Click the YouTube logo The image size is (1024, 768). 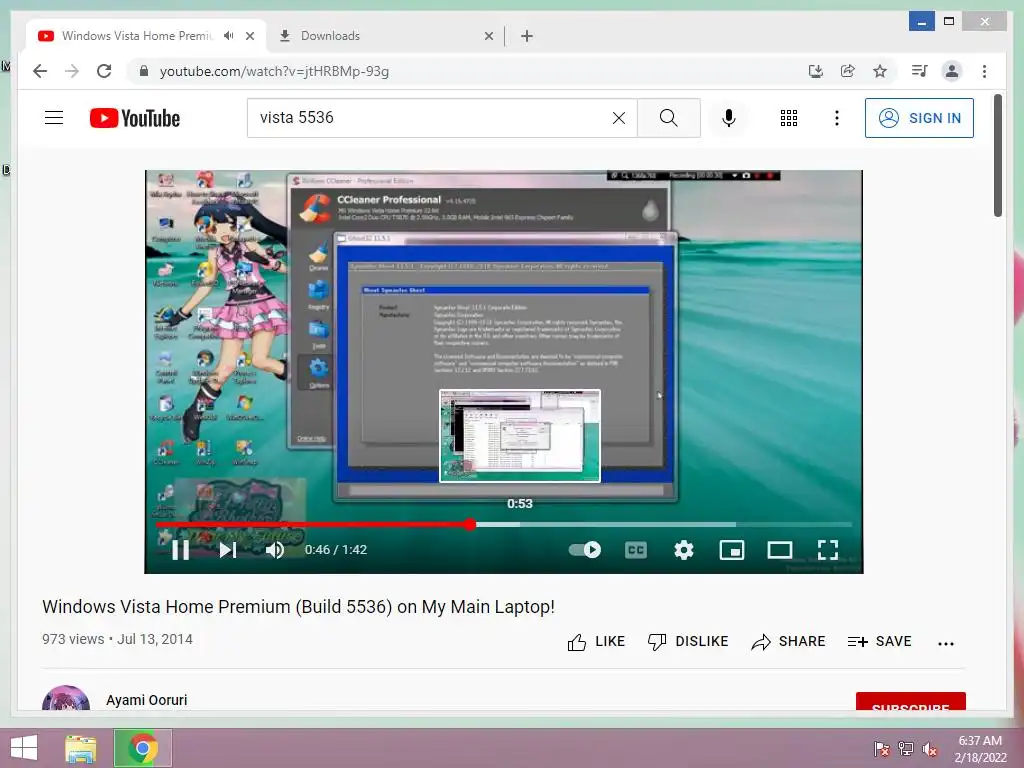135,118
